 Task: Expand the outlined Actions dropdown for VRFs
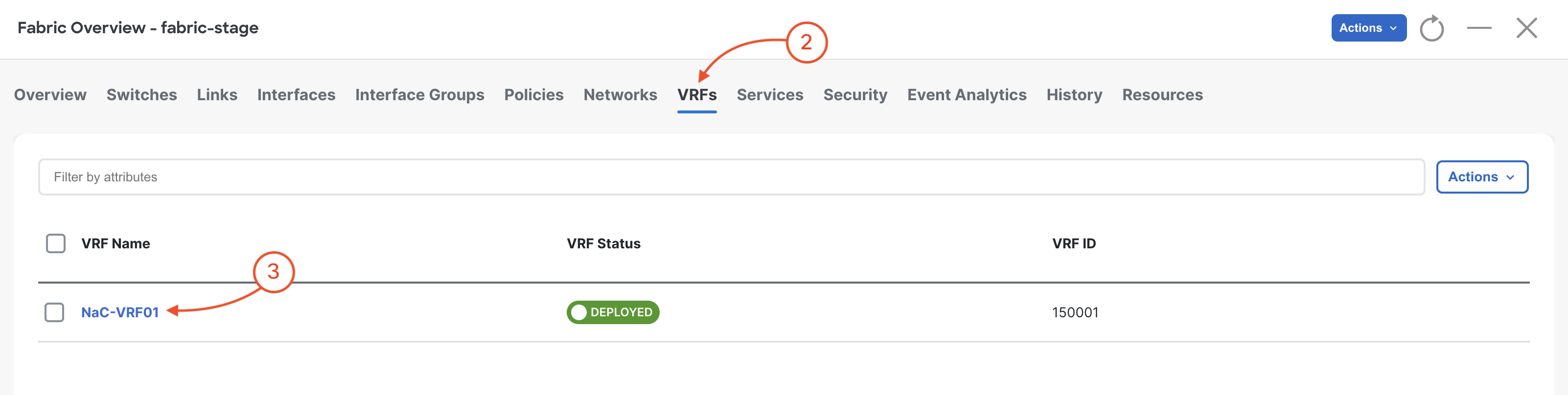pos(1481,177)
